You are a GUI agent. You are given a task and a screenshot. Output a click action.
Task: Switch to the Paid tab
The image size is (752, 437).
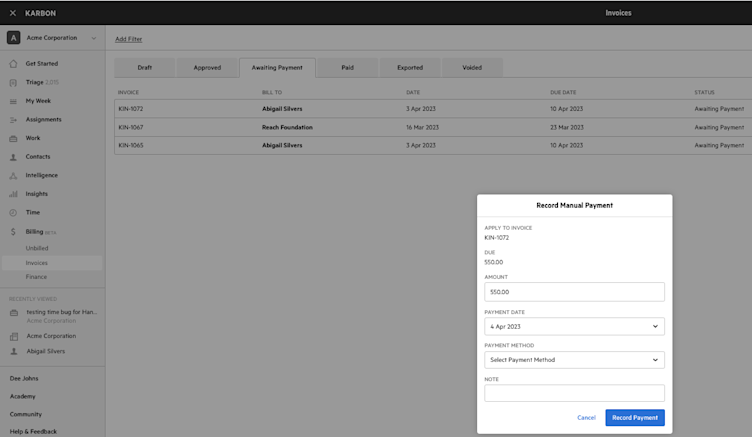(347, 68)
